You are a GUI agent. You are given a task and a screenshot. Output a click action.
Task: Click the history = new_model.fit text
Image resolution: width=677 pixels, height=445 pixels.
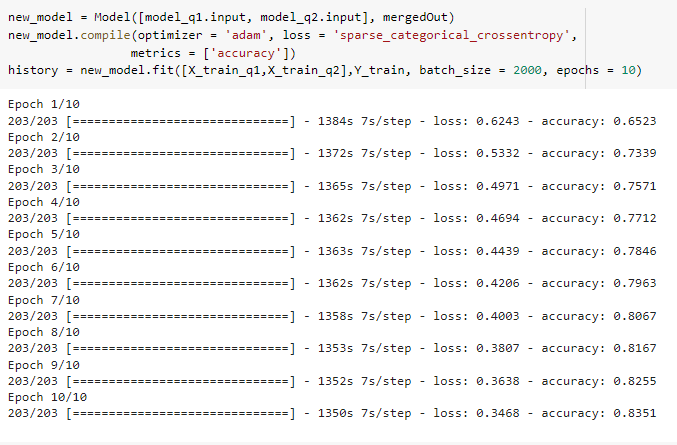coord(91,70)
